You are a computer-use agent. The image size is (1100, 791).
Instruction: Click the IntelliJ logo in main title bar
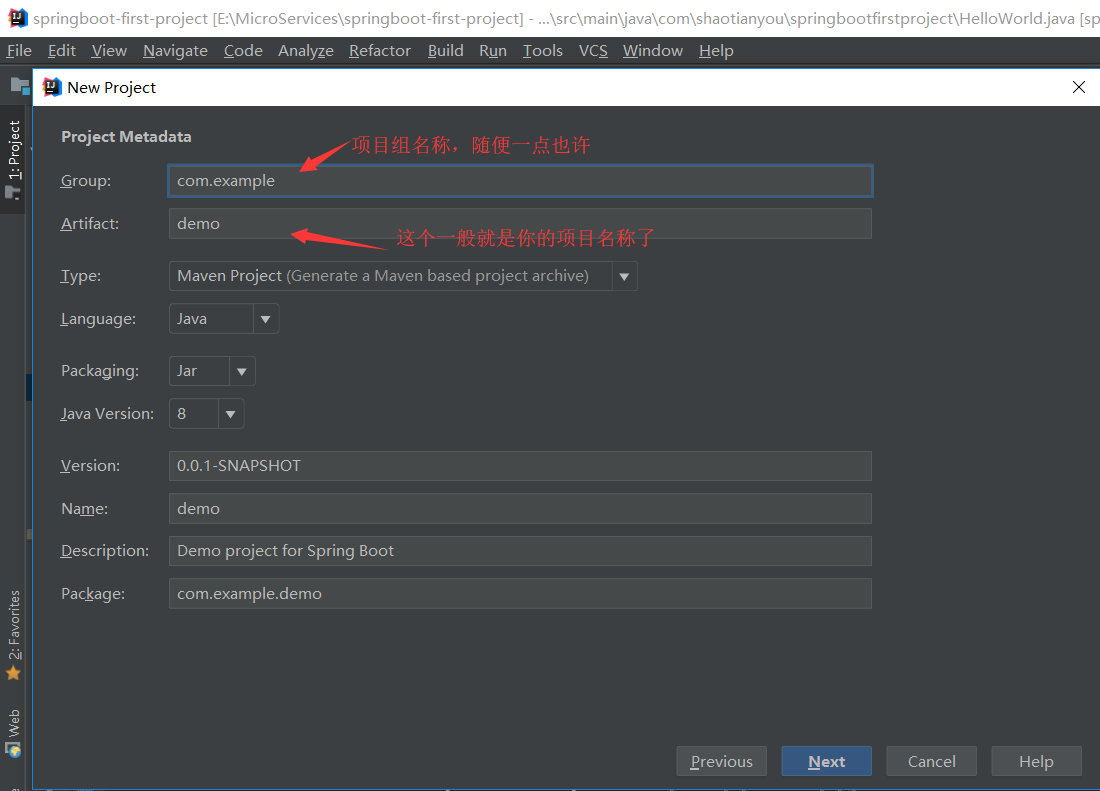[17, 18]
